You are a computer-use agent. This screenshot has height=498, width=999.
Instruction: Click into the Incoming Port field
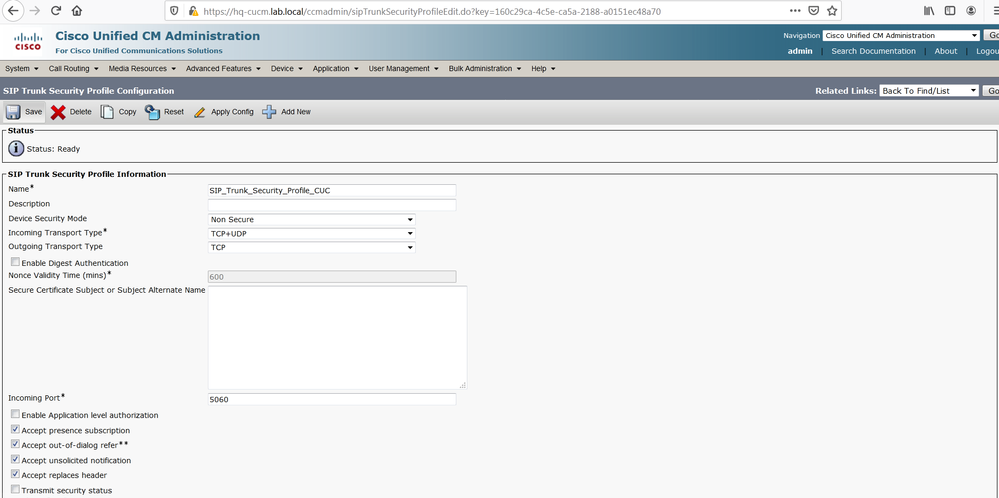pos(331,399)
